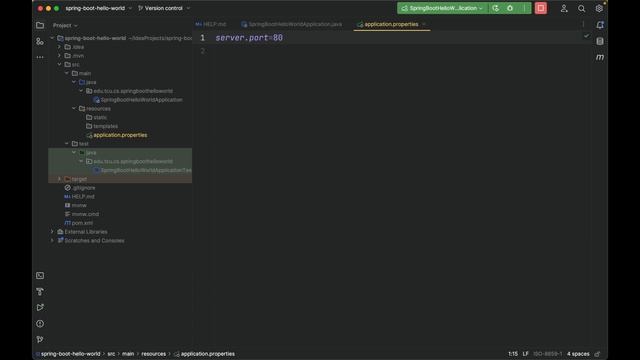Open the Structure tool window icon
640x360 pixels.
coord(40,41)
